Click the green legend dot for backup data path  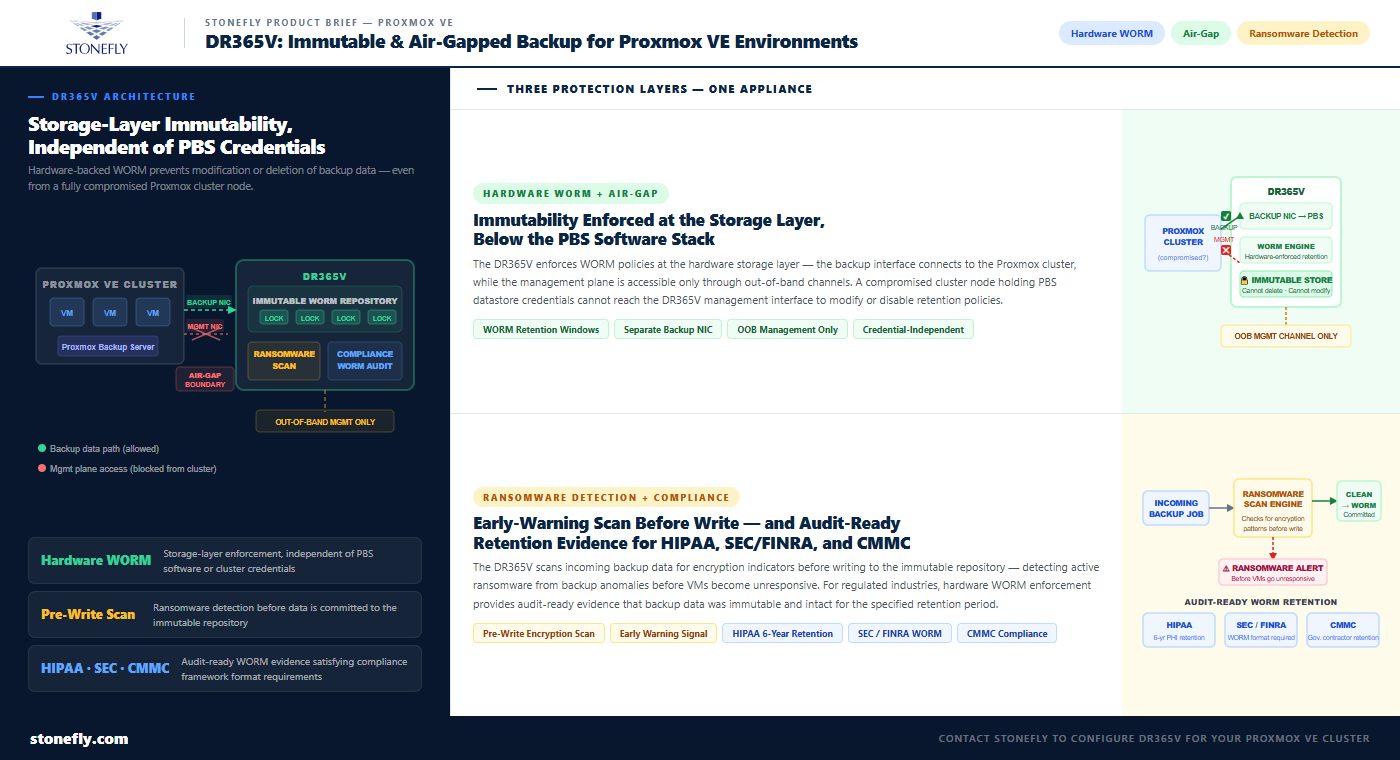(x=41, y=449)
